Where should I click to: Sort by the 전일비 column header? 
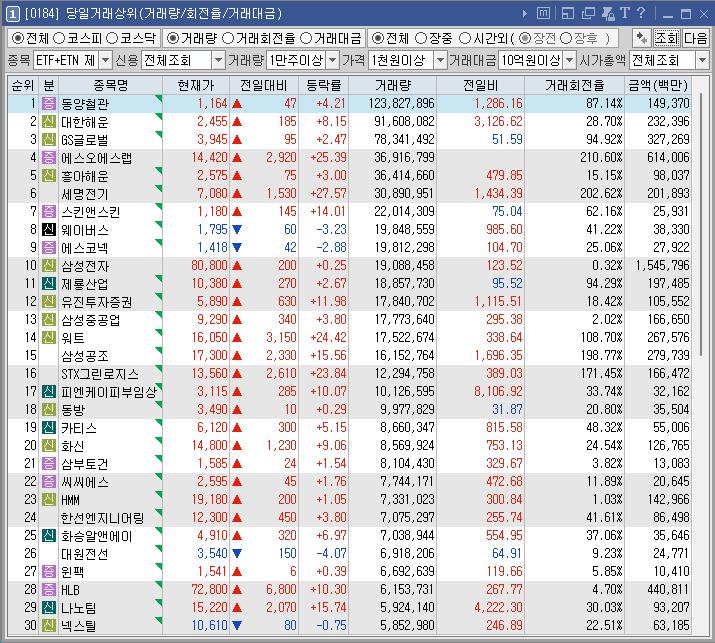pyautogui.click(x=481, y=85)
